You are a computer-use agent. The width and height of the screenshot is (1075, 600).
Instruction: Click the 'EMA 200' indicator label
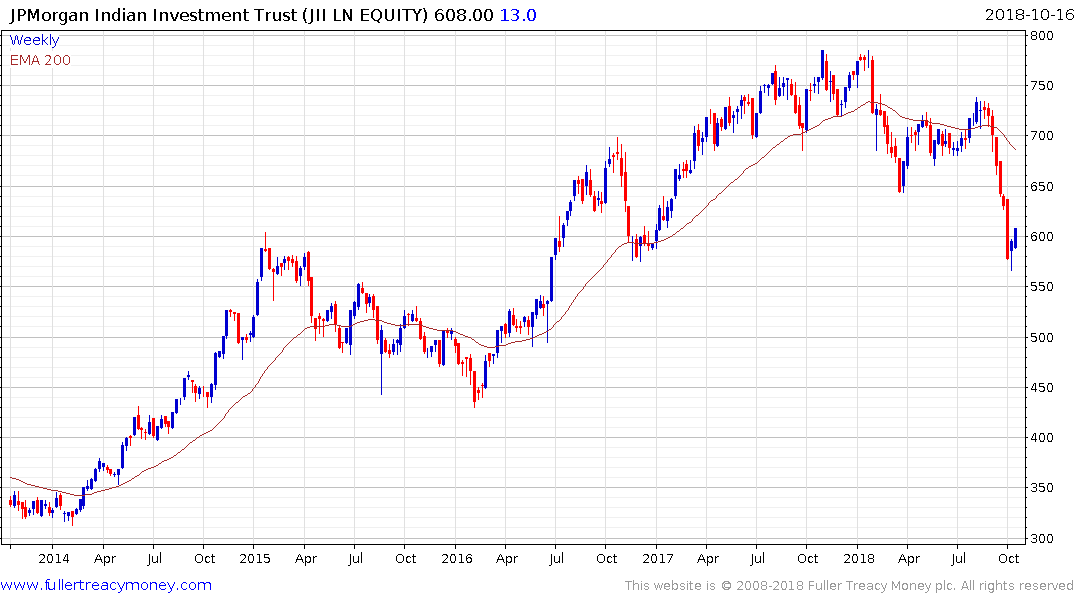tap(40, 60)
